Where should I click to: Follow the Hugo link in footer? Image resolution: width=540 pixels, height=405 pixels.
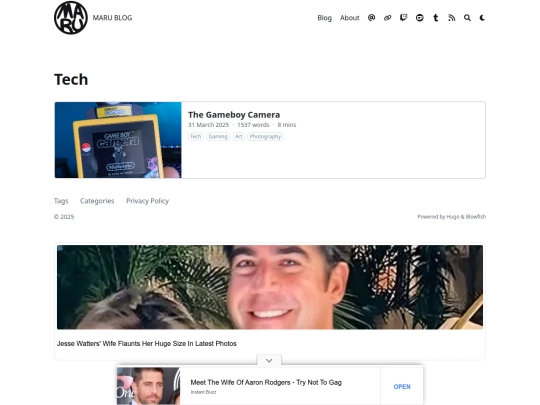(453, 217)
